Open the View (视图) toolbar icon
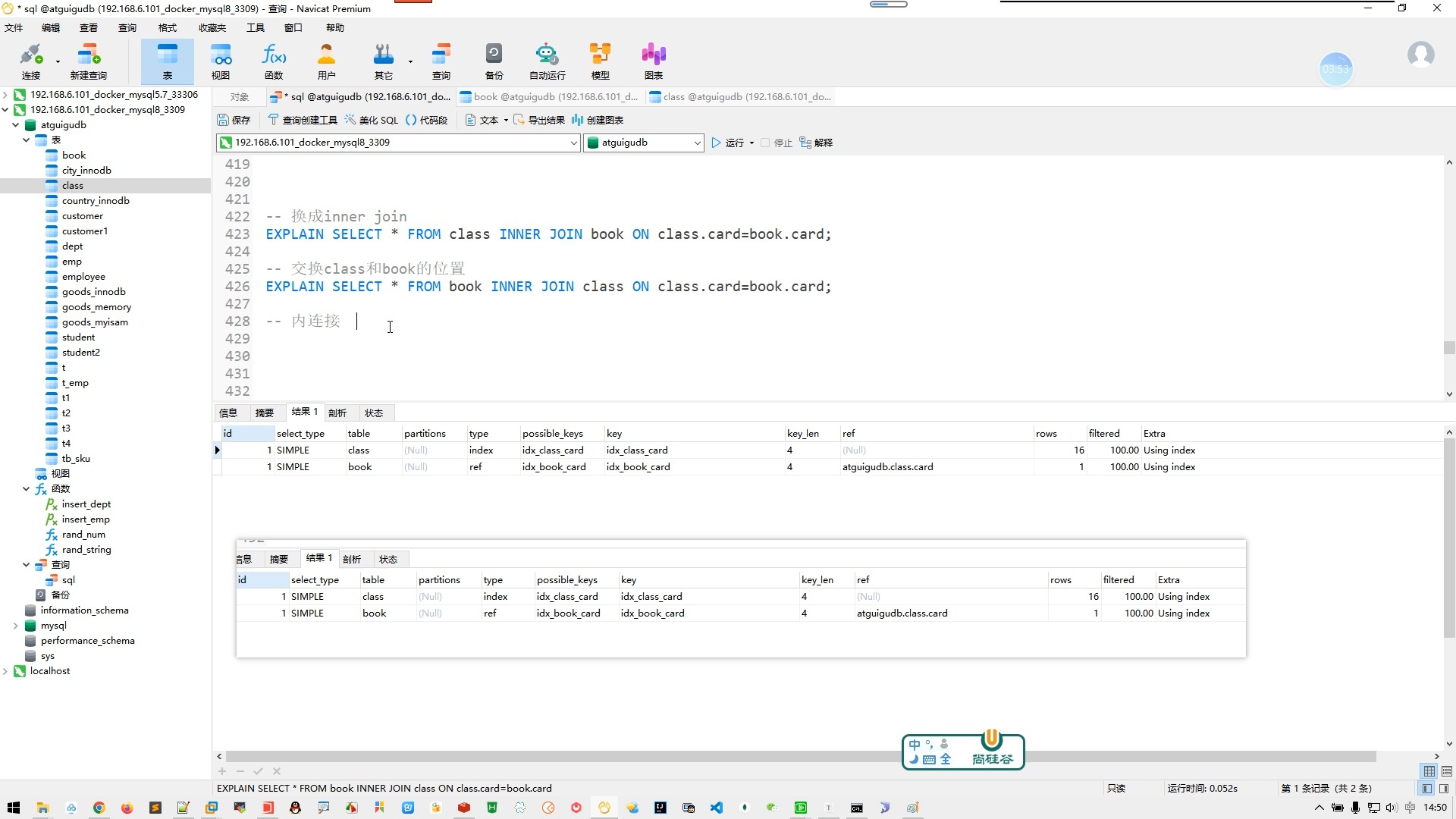 pos(221,61)
